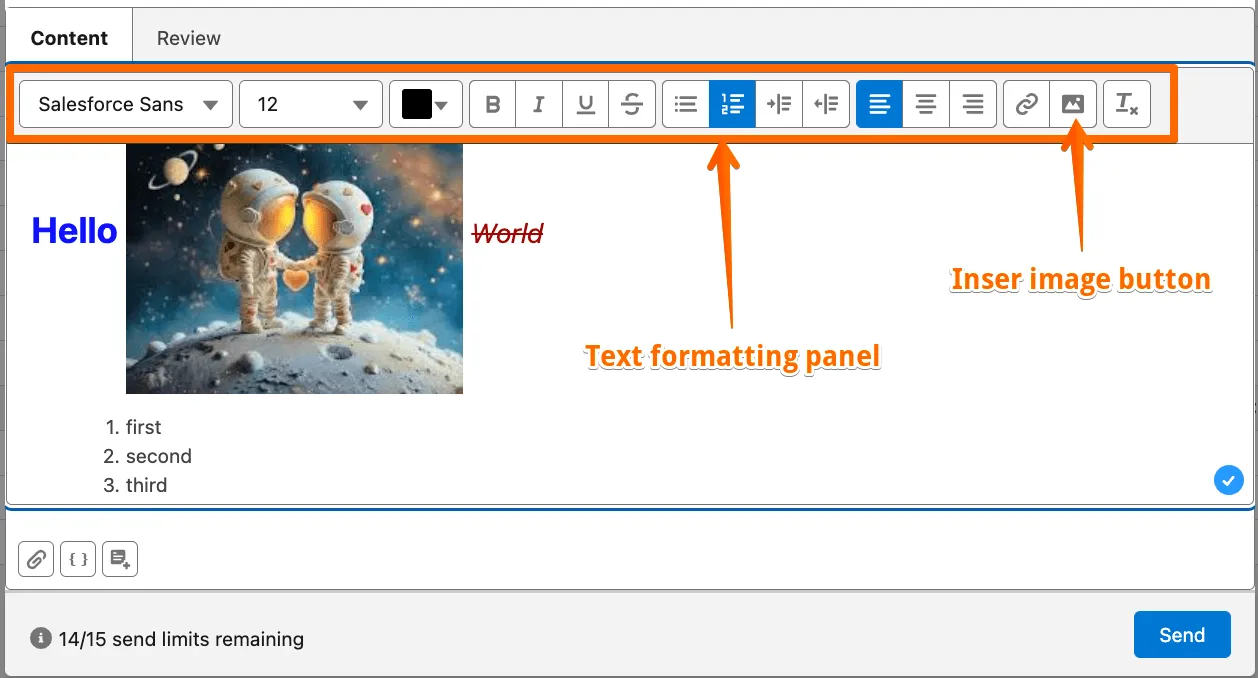Toggle strikethrough formatting
The image size is (1258, 678).
click(x=632, y=104)
